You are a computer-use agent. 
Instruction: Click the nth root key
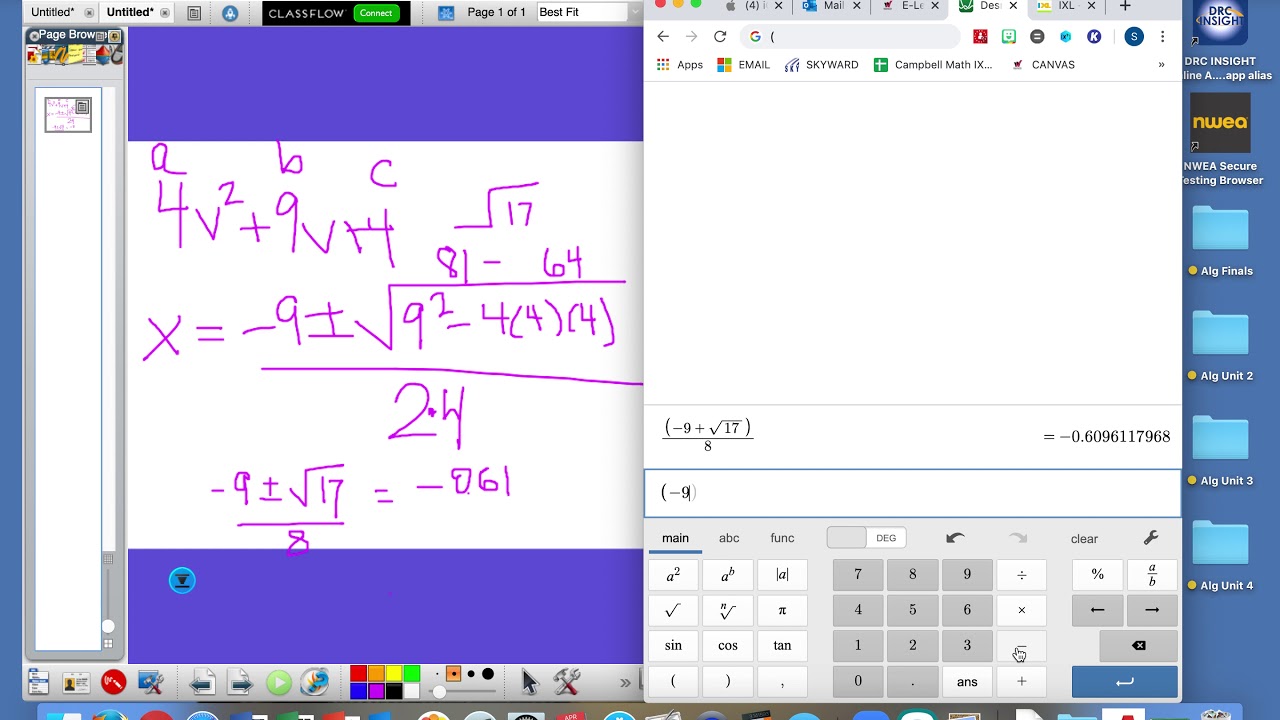click(728, 610)
